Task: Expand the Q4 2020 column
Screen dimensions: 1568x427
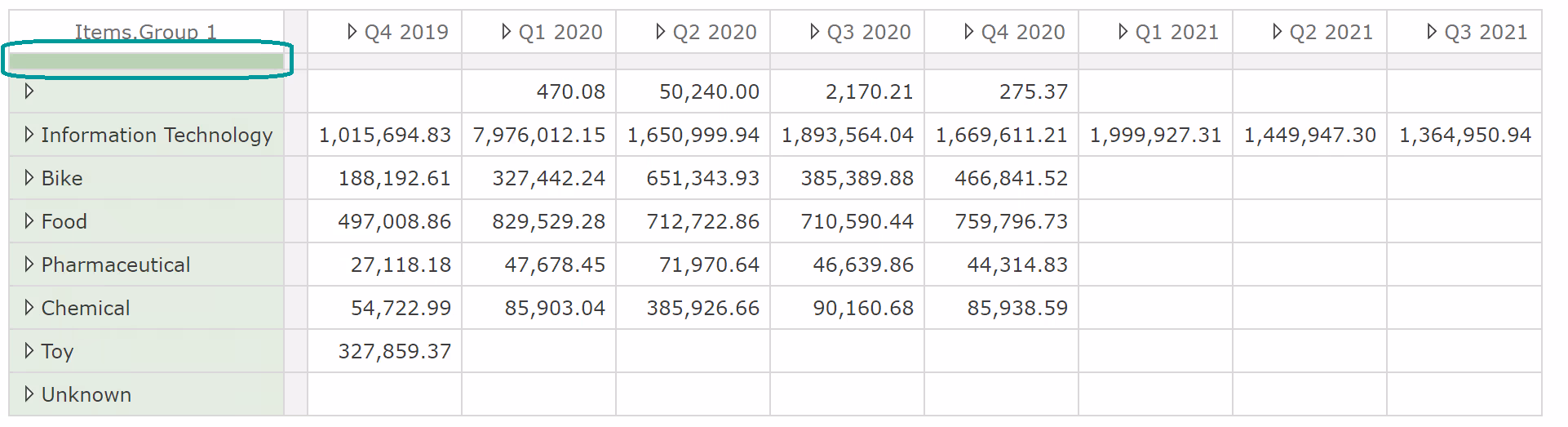Action: pyautogui.click(x=968, y=32)
